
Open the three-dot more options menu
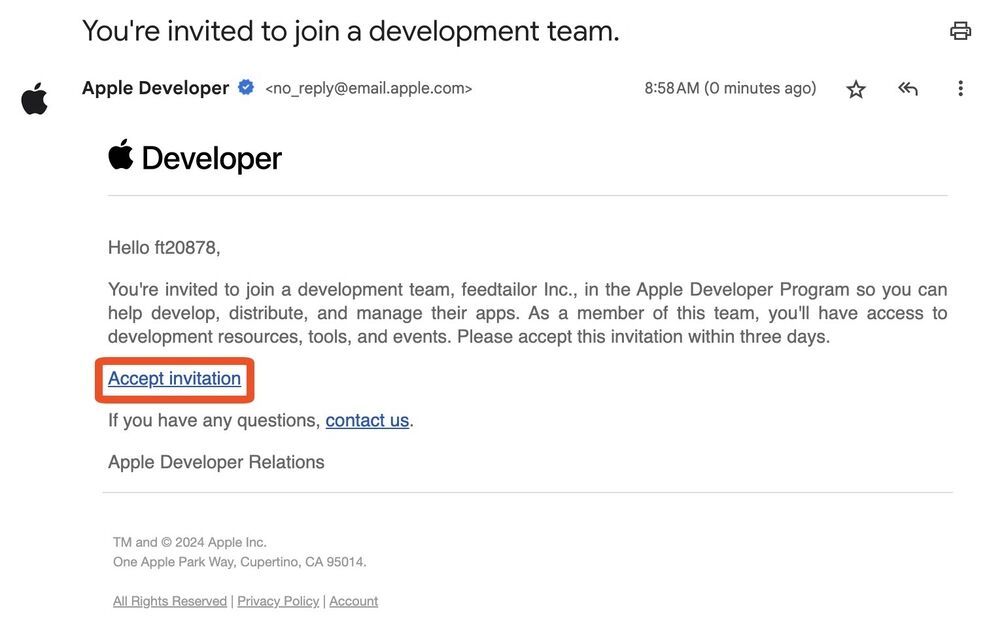(960, 89)
